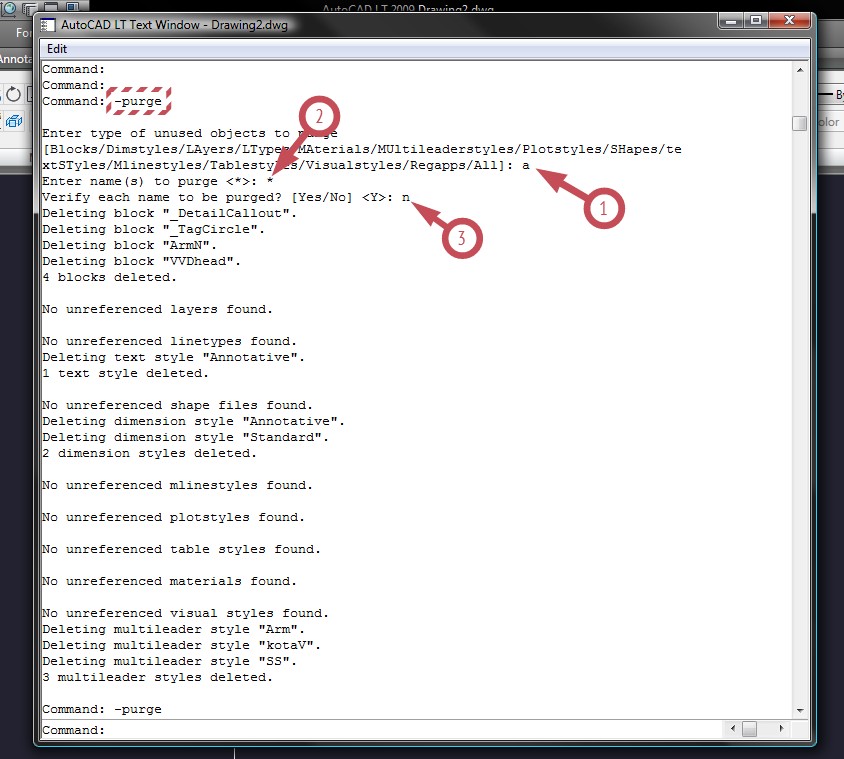Minimize the AutoCAD LT Text Window
The image size is (844, 759).
pos(731,20)
